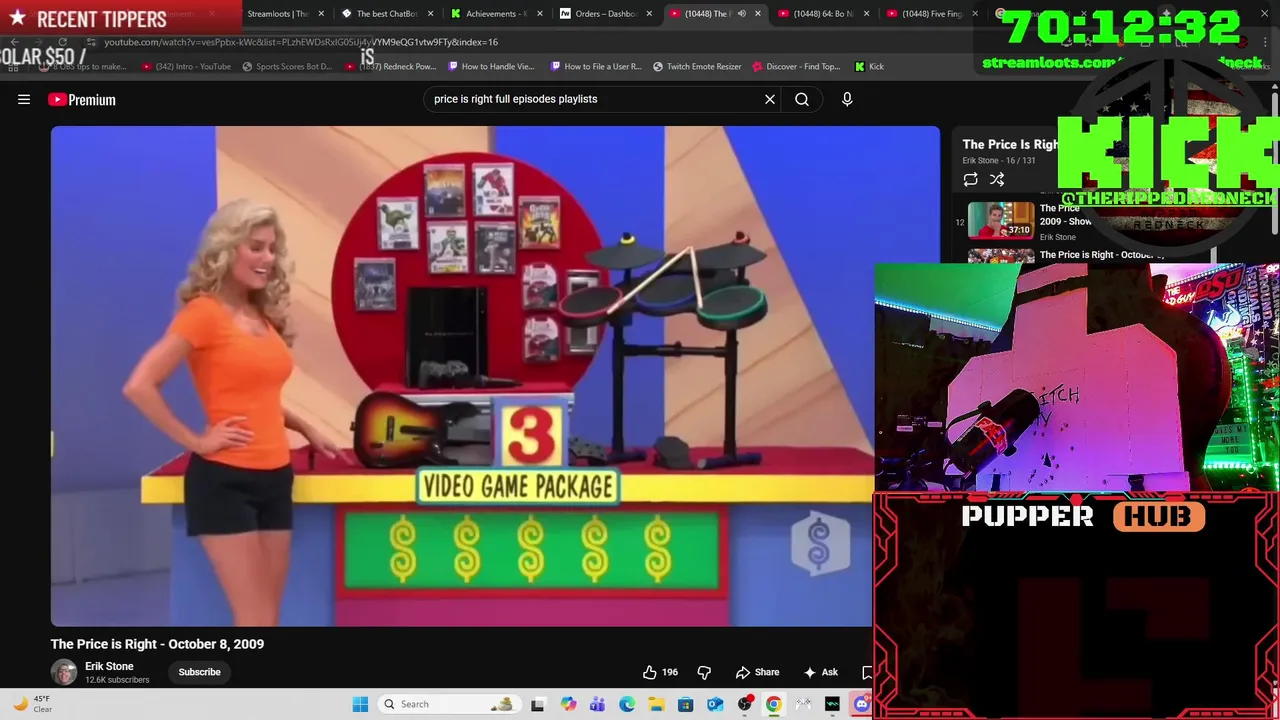Toggle shuffle playlist
Screen dimensions: 1280x720
(x=997, y=179)
